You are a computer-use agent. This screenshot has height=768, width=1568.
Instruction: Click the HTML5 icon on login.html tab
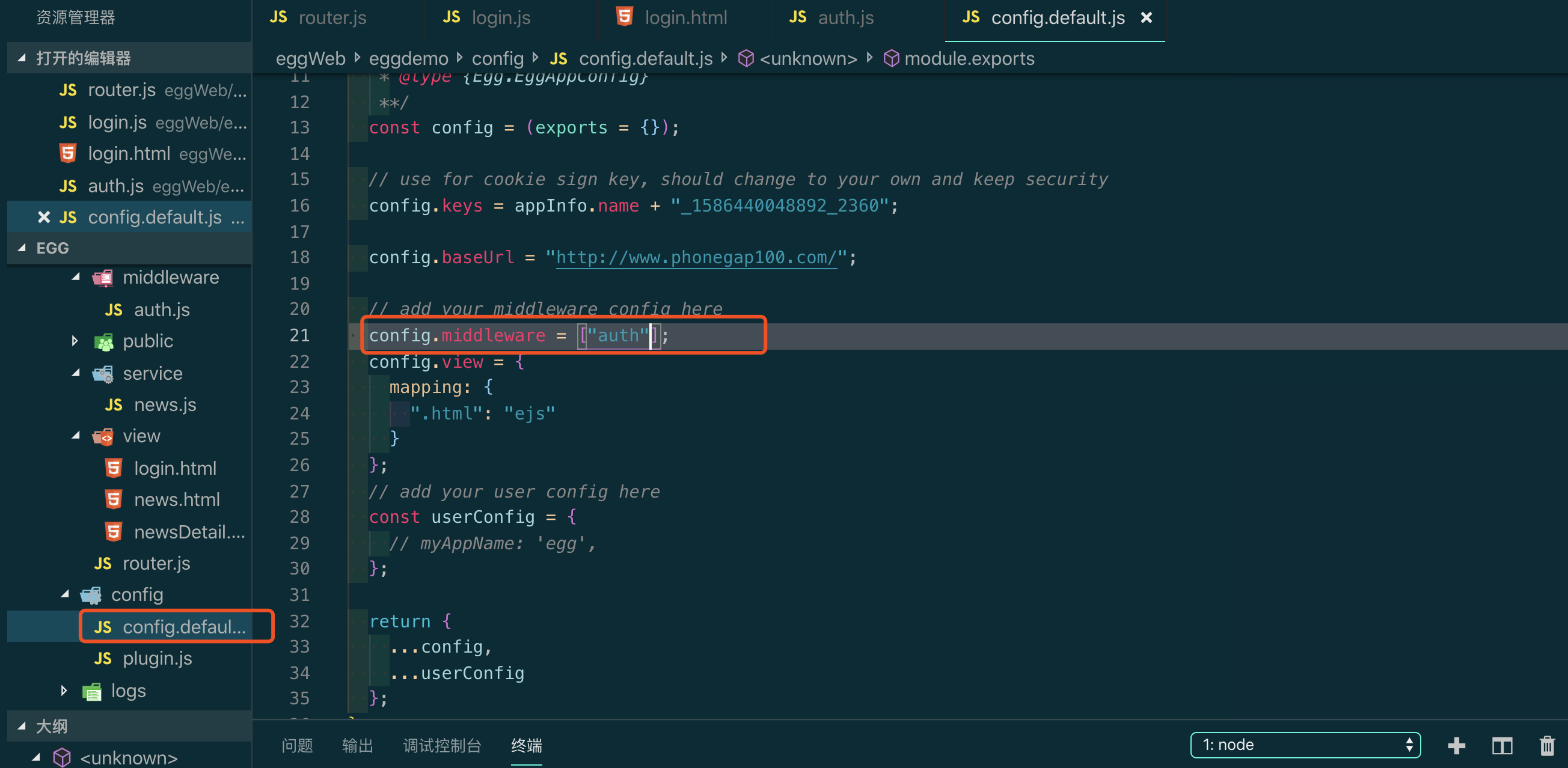point(625,17)
